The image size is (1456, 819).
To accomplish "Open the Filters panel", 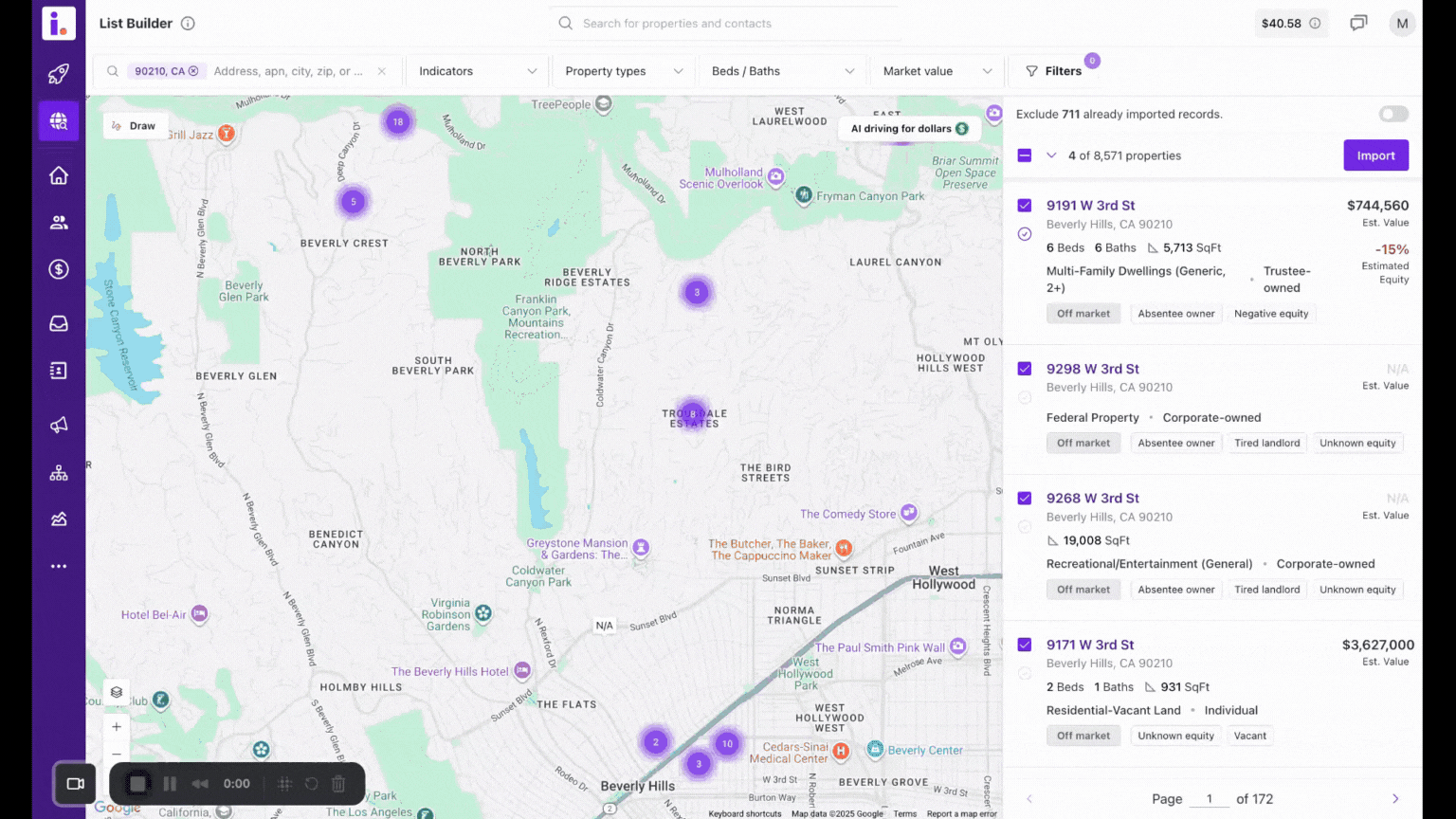I will [1053, 71].
